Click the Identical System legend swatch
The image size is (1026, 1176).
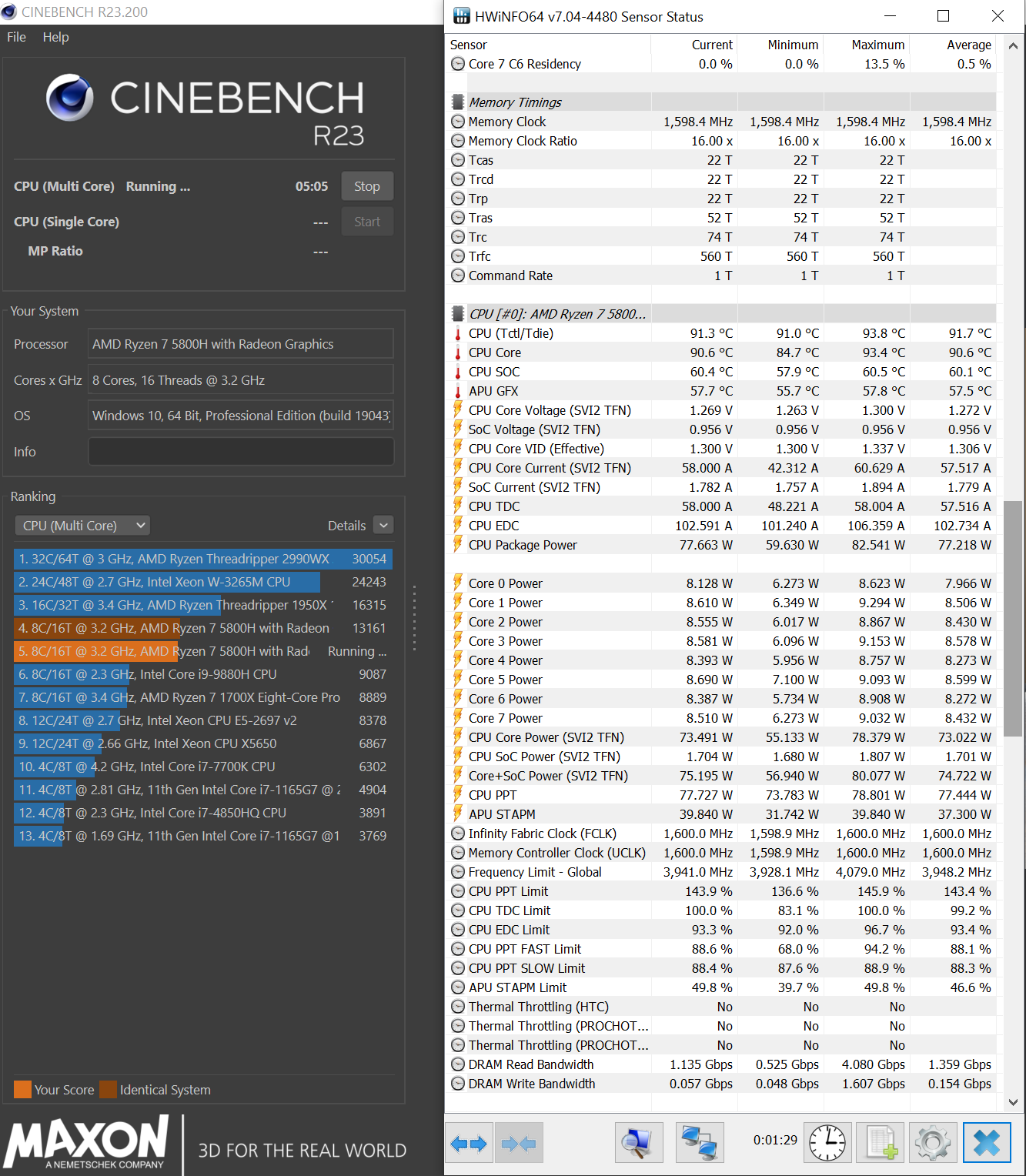click(108, 1090)
